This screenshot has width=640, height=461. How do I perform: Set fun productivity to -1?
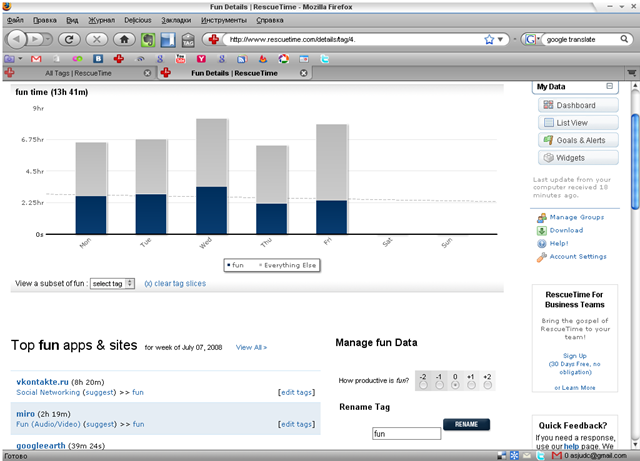pyautogui.click(x=439, y=385)
